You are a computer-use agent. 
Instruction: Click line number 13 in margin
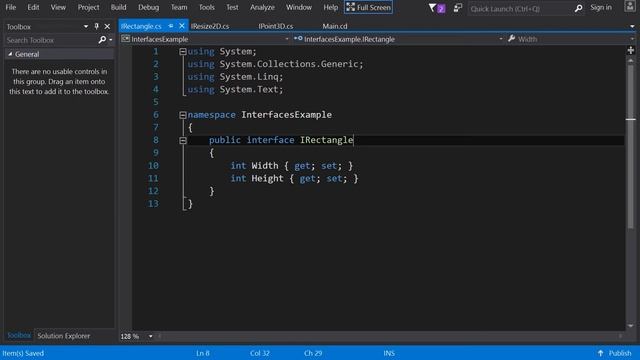coord(153,204)
